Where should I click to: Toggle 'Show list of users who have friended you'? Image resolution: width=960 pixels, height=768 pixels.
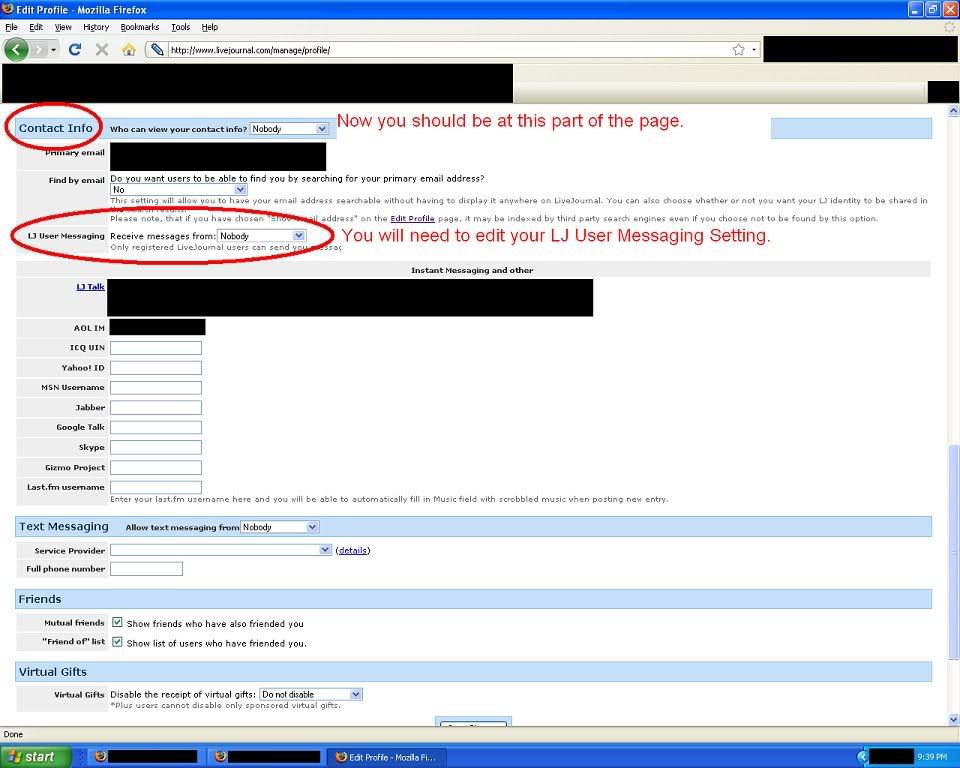tap(118, 642)
